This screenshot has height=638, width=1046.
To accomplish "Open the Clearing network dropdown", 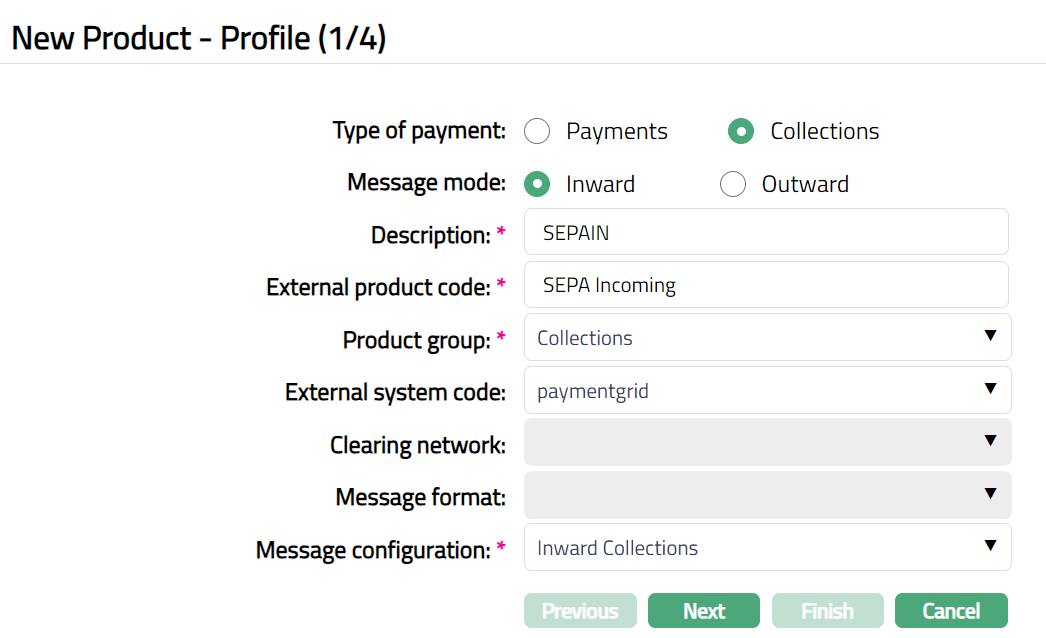I will [766, 442].
